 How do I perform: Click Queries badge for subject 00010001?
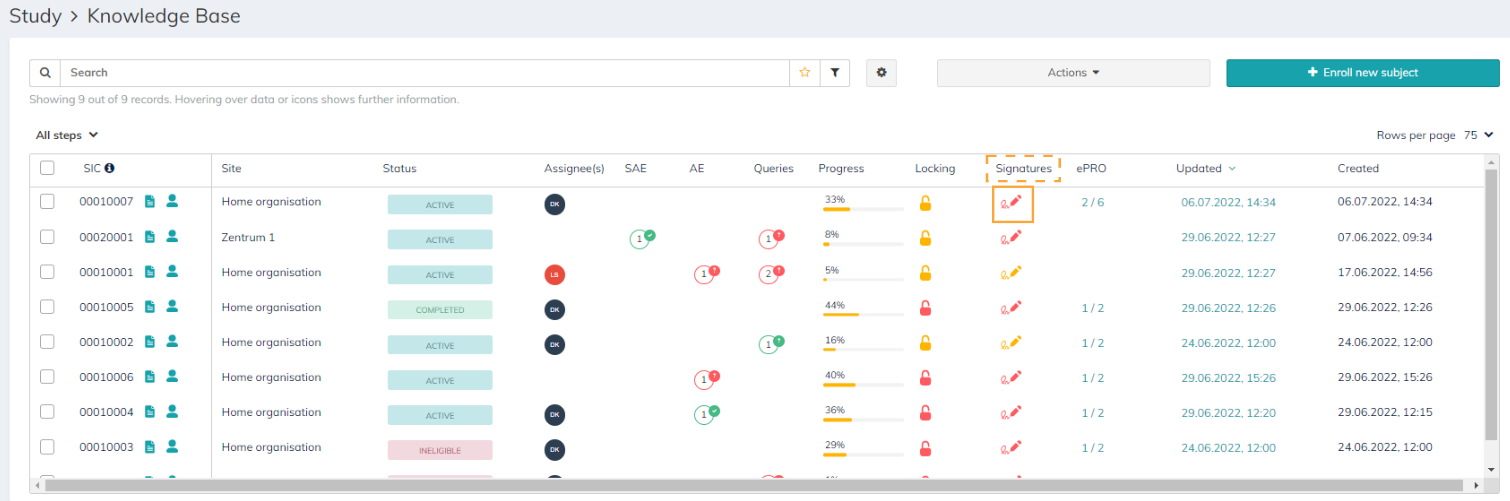[770, 273]
